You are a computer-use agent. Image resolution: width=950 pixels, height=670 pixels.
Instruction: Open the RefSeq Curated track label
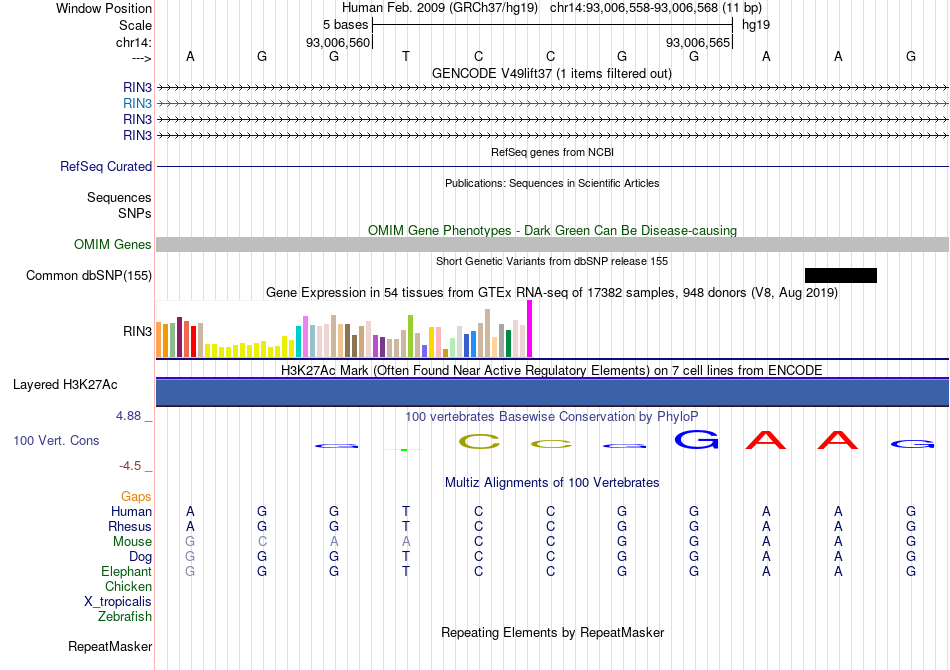pos(105,167)
